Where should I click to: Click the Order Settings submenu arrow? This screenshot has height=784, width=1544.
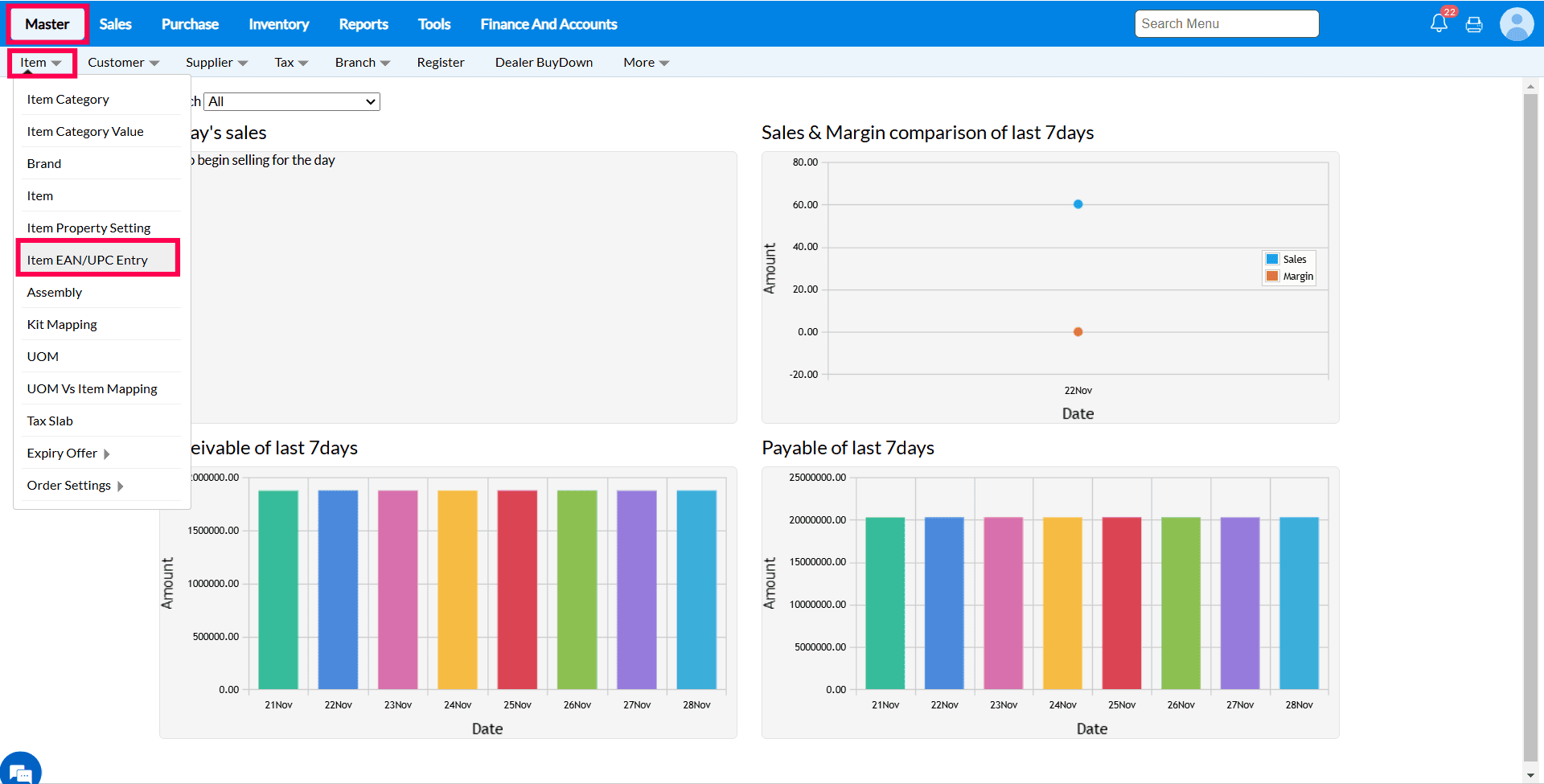tap(121, 486)
